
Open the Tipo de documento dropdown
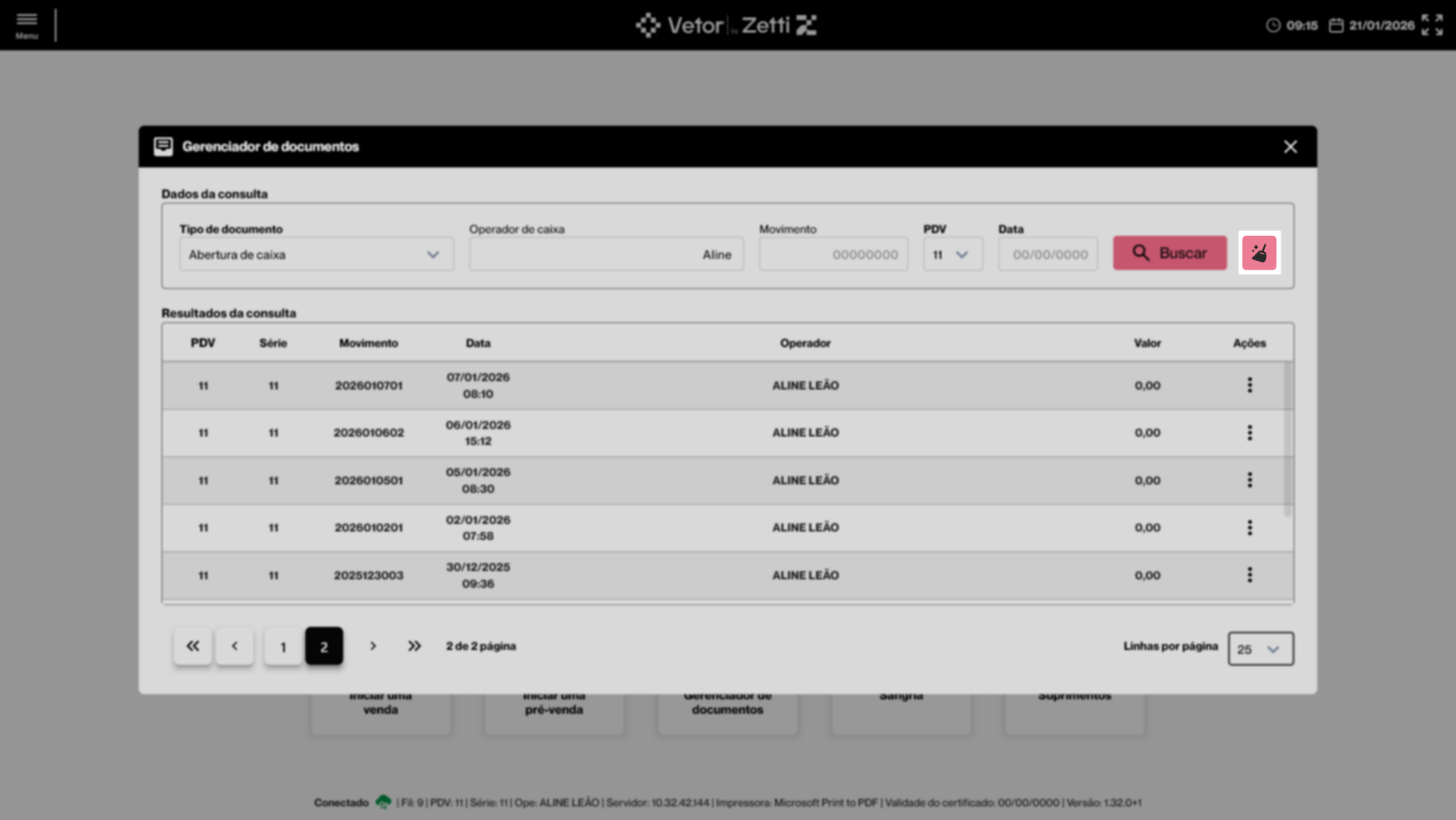pyautogui.click(x=317, y=254)
